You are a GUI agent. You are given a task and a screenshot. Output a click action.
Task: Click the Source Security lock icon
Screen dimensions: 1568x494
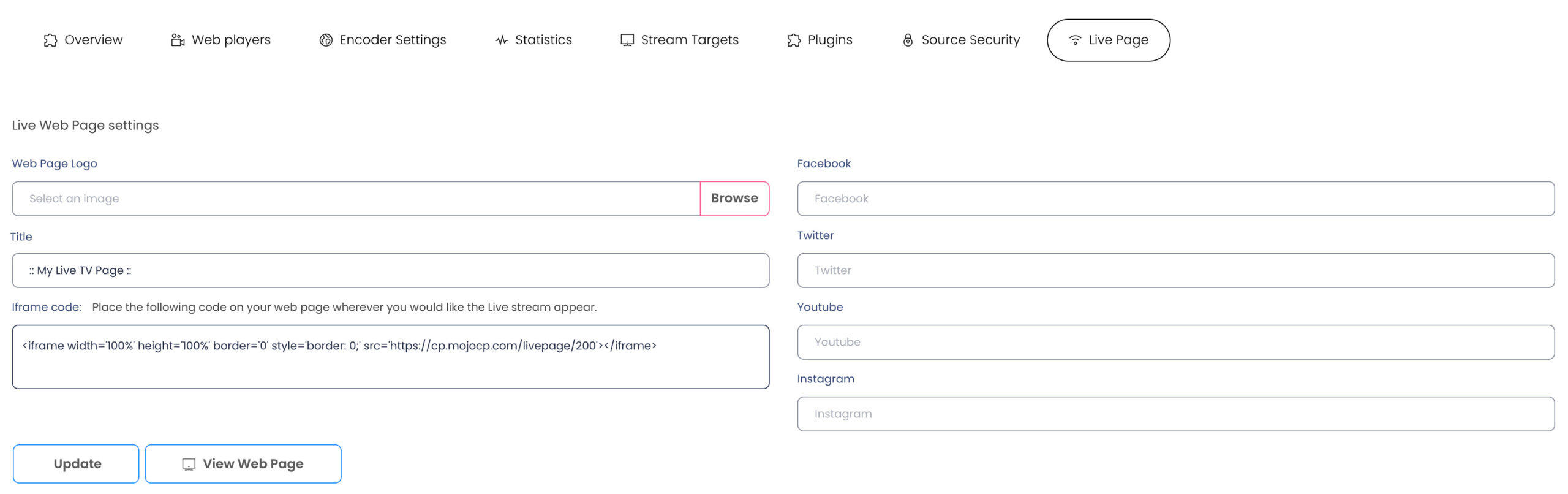pyautogui.click(x=908, y=40)
